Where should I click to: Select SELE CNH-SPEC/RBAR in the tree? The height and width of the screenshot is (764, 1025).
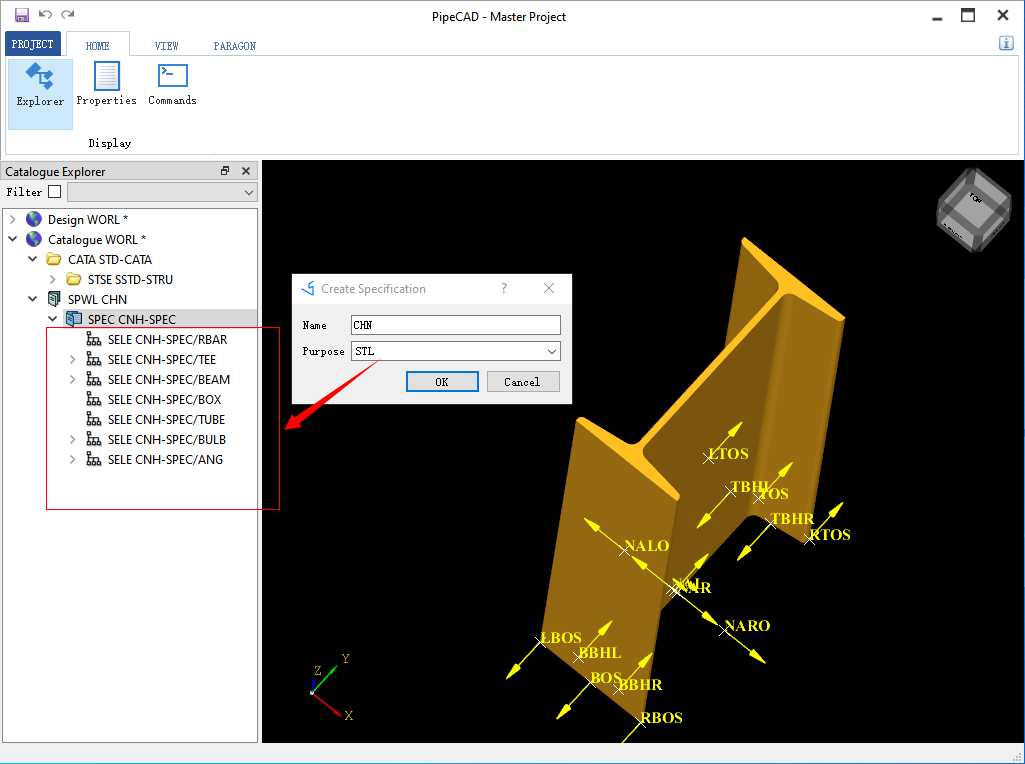pyautogui.click(x=167, y=339)
